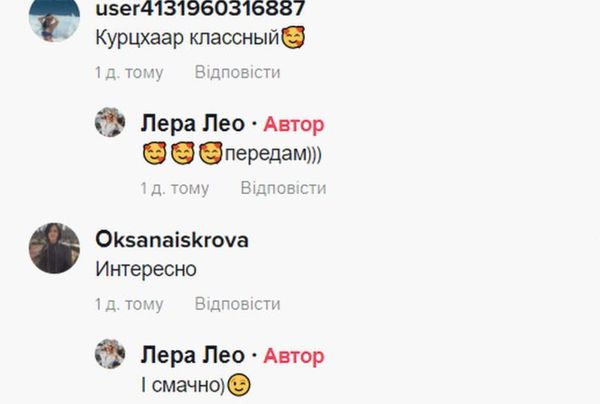Image resolution: width=600 pixels, height=404 pixels.
Task: Click third hearts emoji before передам
Action: click(x=211, y=153)
